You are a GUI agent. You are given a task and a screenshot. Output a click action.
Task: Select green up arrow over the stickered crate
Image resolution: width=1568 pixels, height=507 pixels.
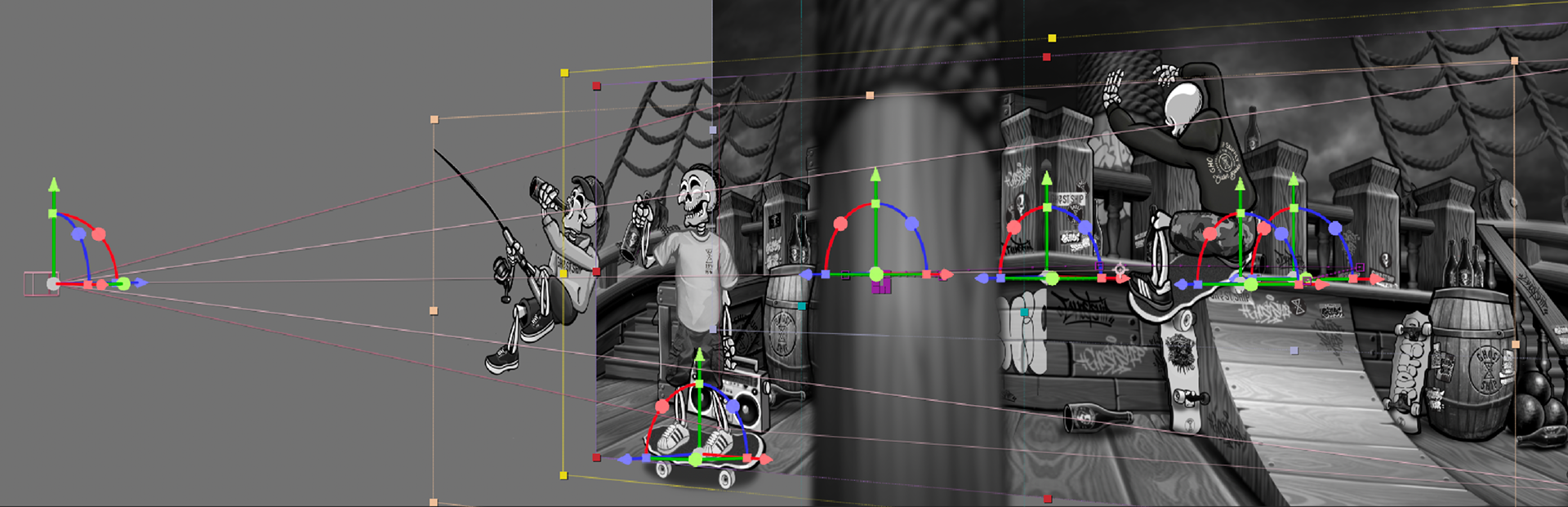click(x=1047, y=178)
